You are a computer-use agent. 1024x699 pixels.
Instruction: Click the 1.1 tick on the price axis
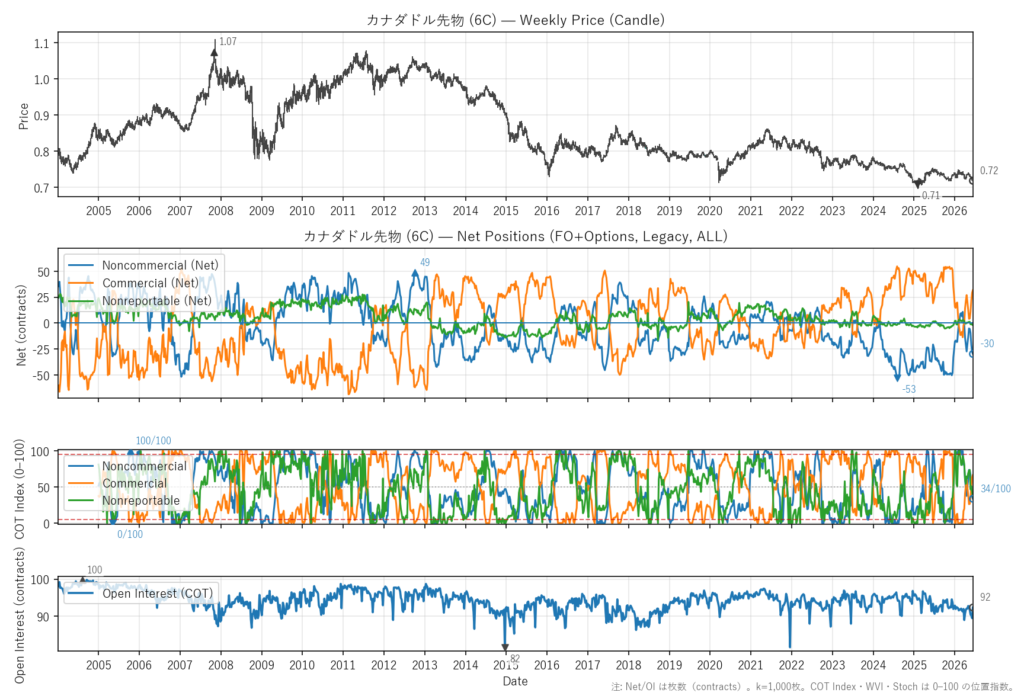(x=41, y=43)
